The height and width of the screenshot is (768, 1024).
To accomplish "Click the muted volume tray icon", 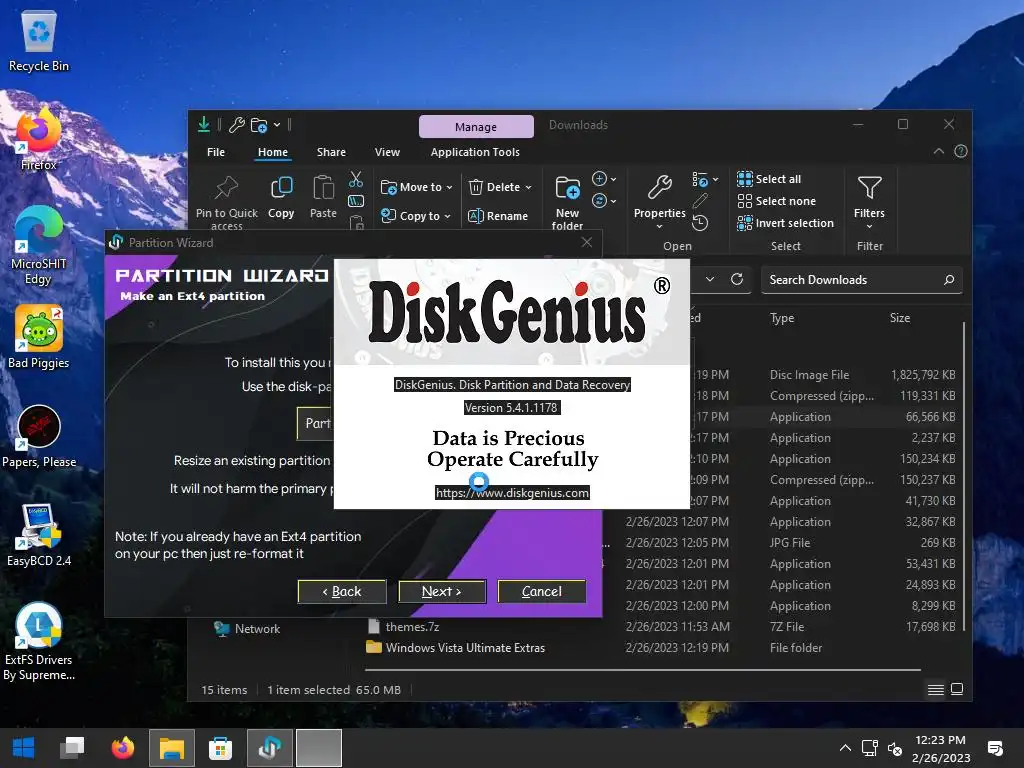I will pyautogui.click(x=895, y=748).
